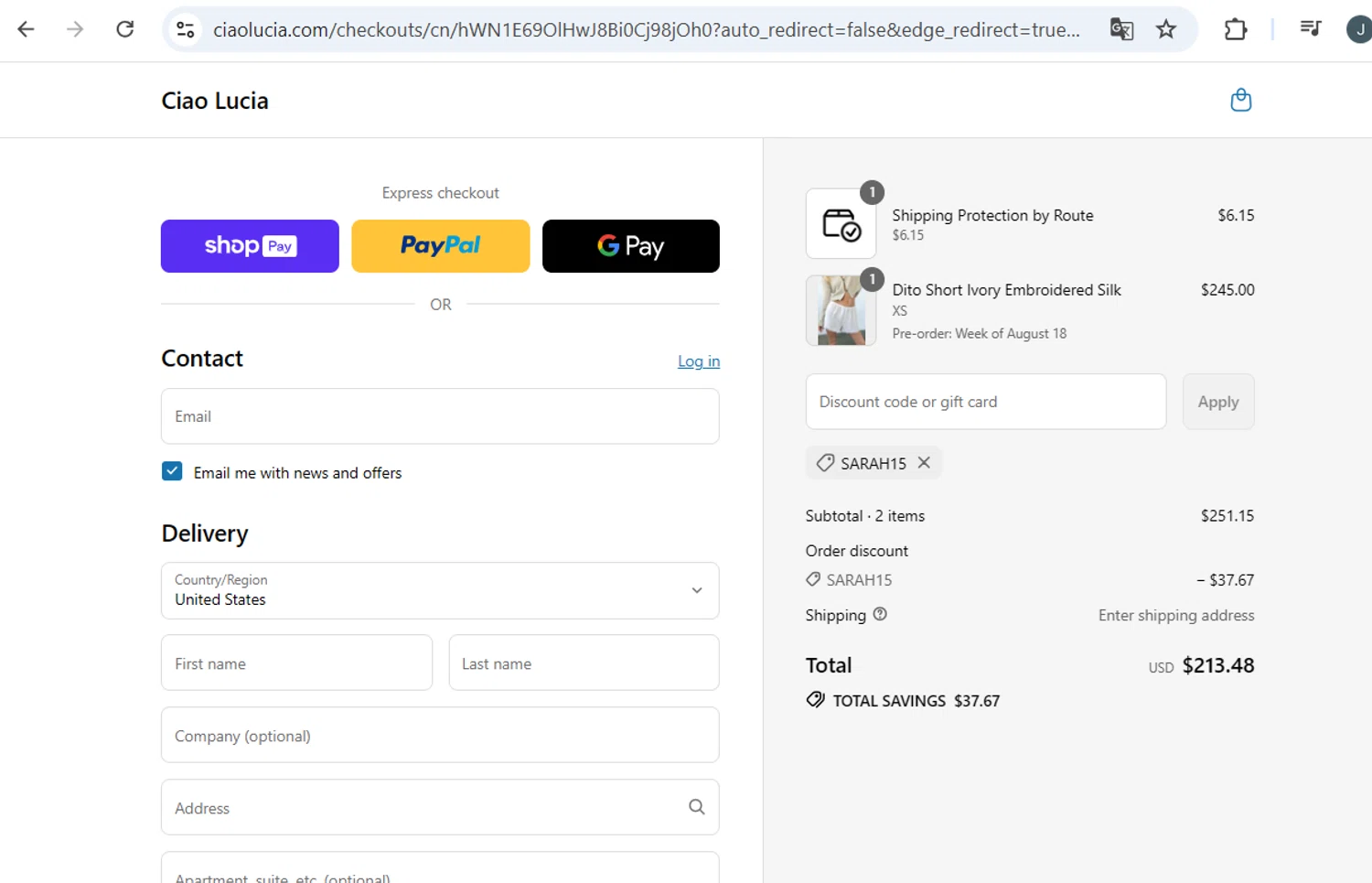
Task: Click the Express checkout label
Action: (x=441, y=193)
